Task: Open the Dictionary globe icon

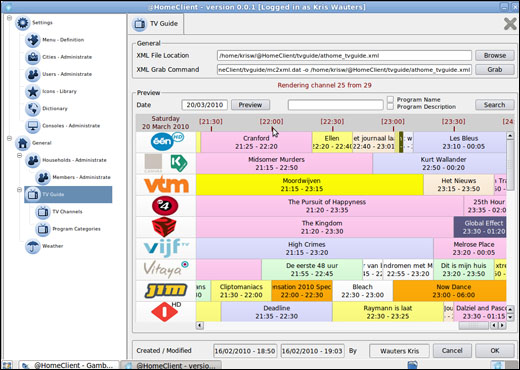Action: (33, 109)
